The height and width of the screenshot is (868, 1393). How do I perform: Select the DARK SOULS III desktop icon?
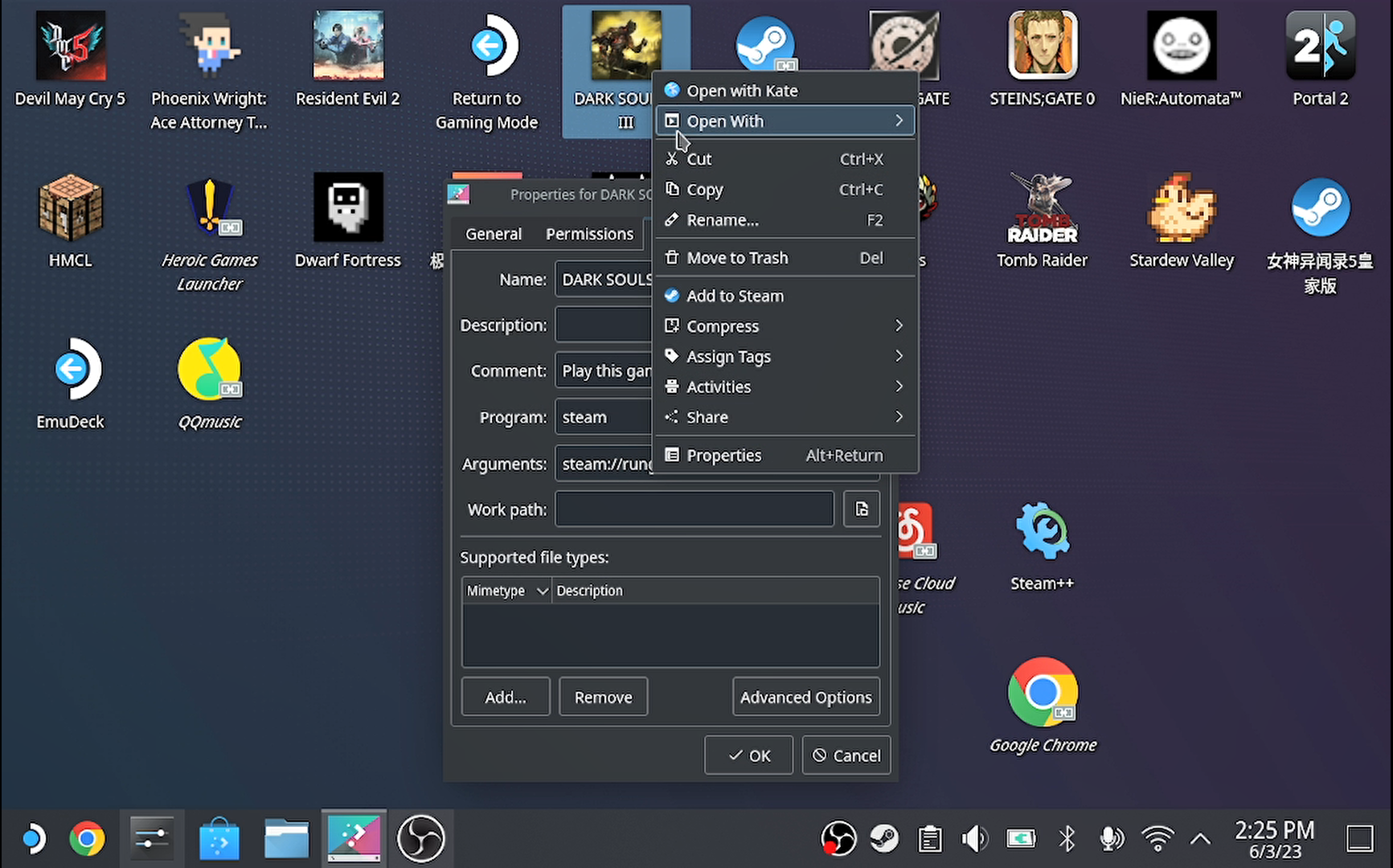[x=626, y=44]
